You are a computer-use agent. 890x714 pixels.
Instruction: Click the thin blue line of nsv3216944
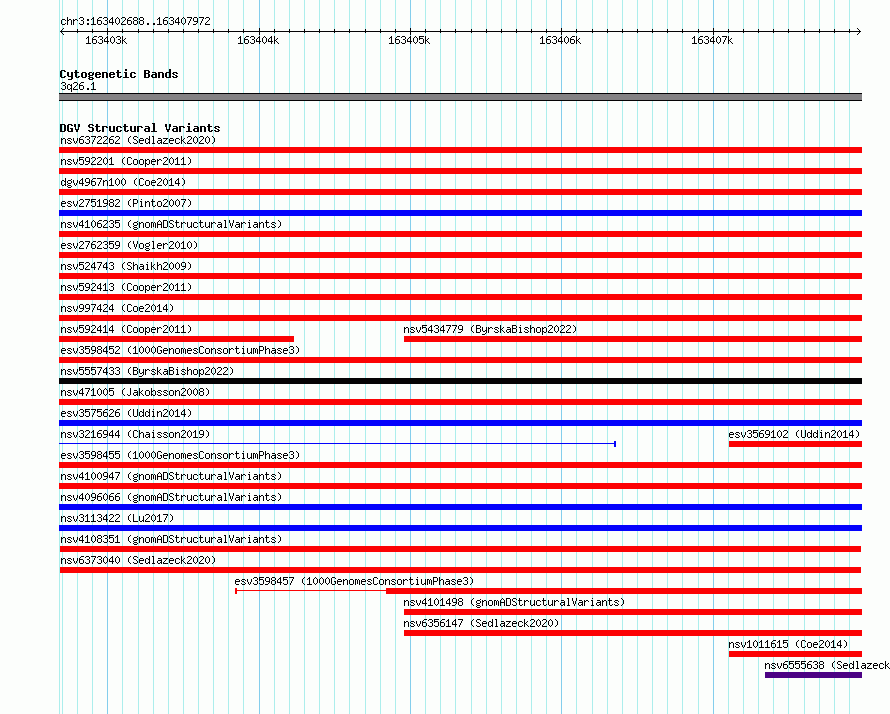coord(337,444)
